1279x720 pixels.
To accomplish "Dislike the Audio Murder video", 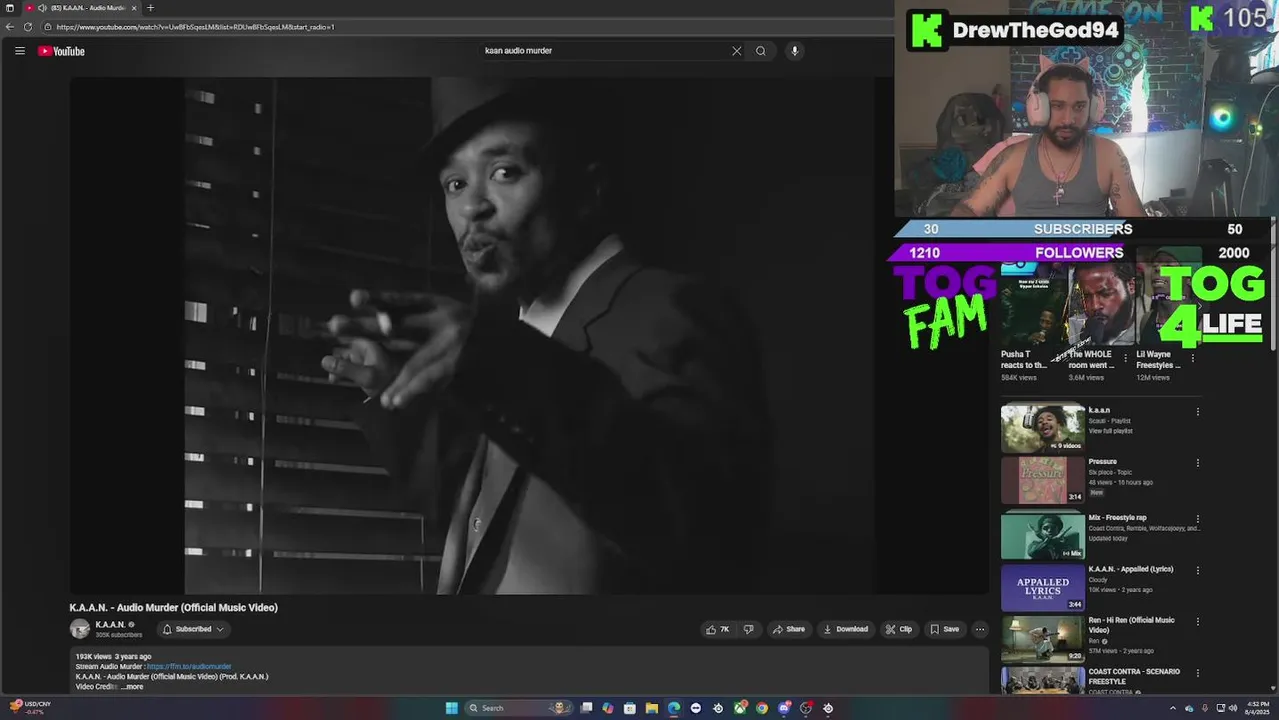I will [748, 629].
